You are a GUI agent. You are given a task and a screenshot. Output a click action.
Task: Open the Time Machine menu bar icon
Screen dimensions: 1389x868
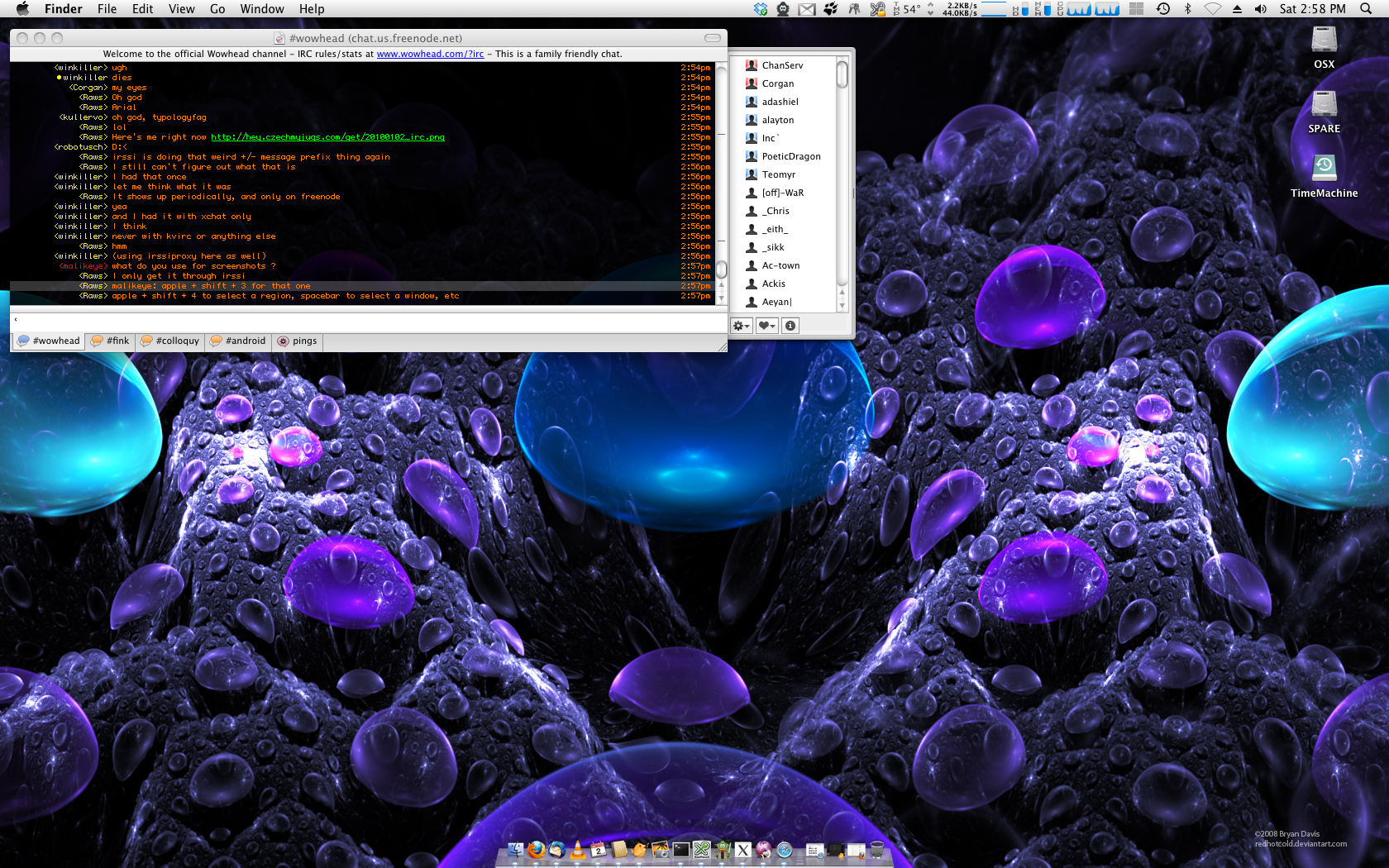point(1163,9)
